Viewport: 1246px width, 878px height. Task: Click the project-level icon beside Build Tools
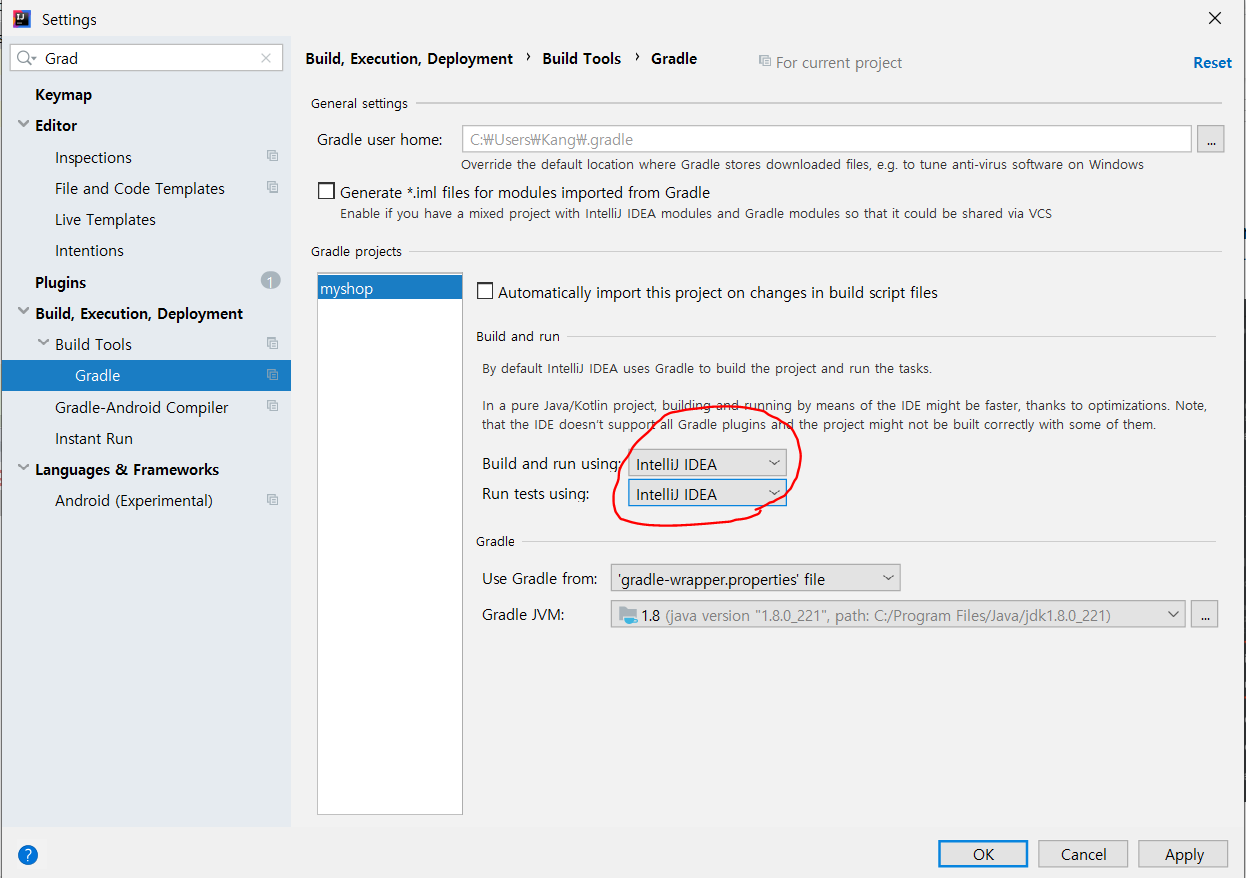pos(272,343)
